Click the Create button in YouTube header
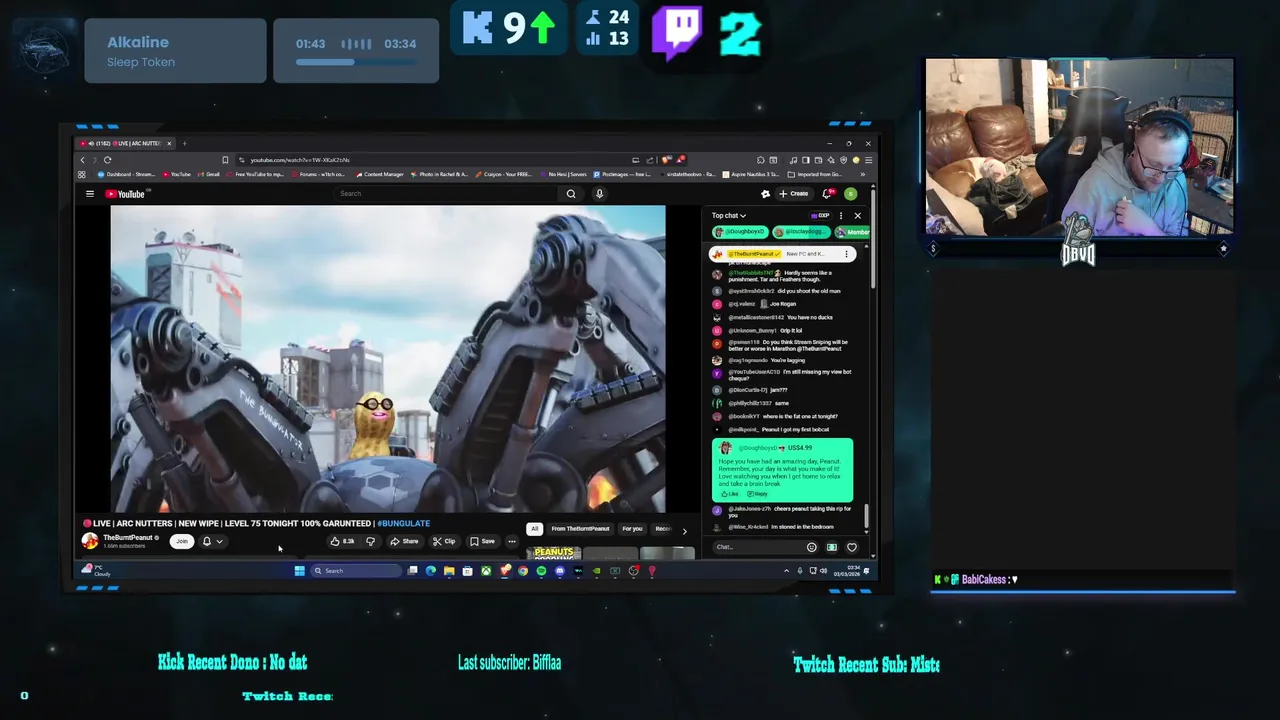1280x720 pixels. click(794, 194)
